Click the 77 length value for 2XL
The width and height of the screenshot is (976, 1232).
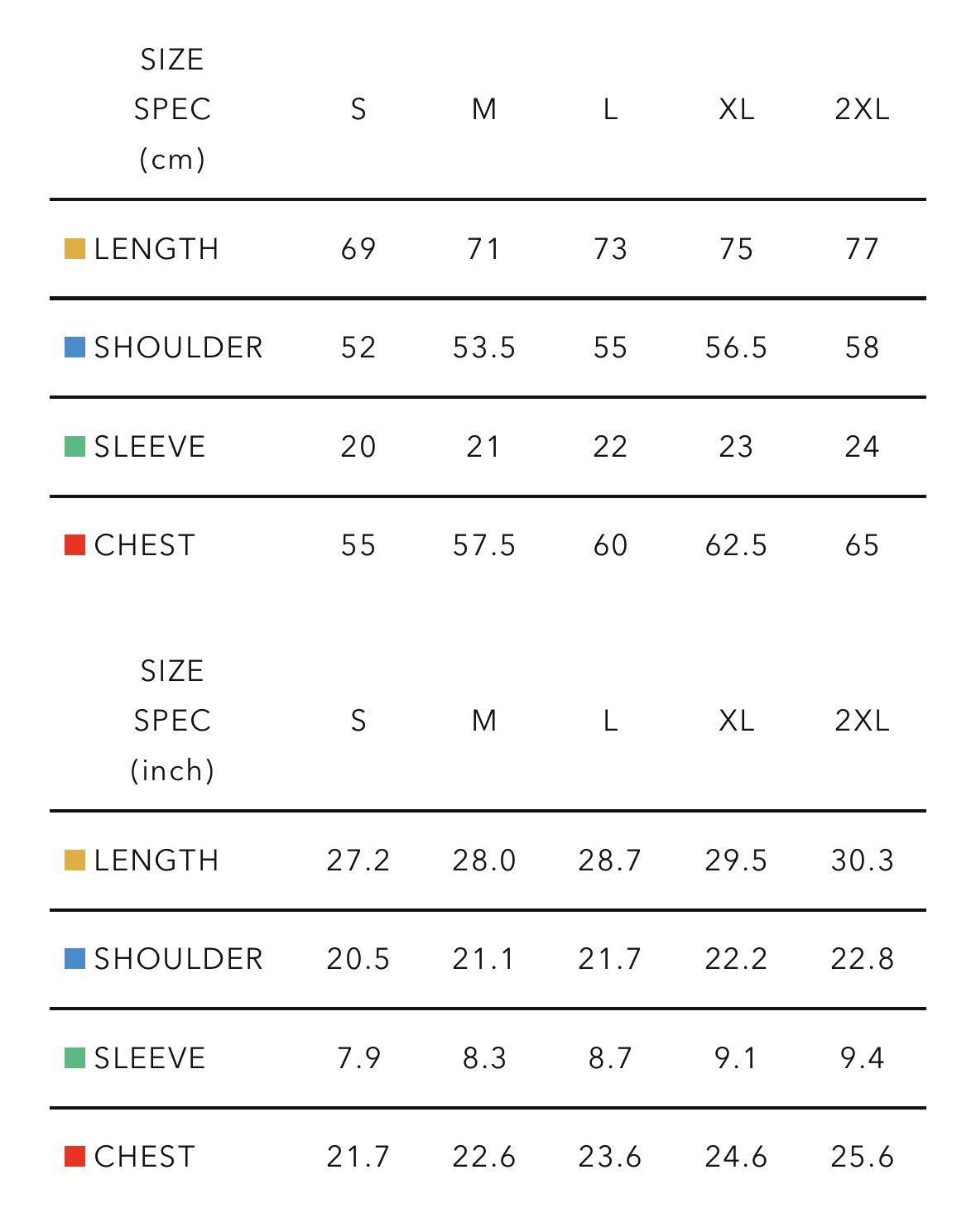coord(862,249)
